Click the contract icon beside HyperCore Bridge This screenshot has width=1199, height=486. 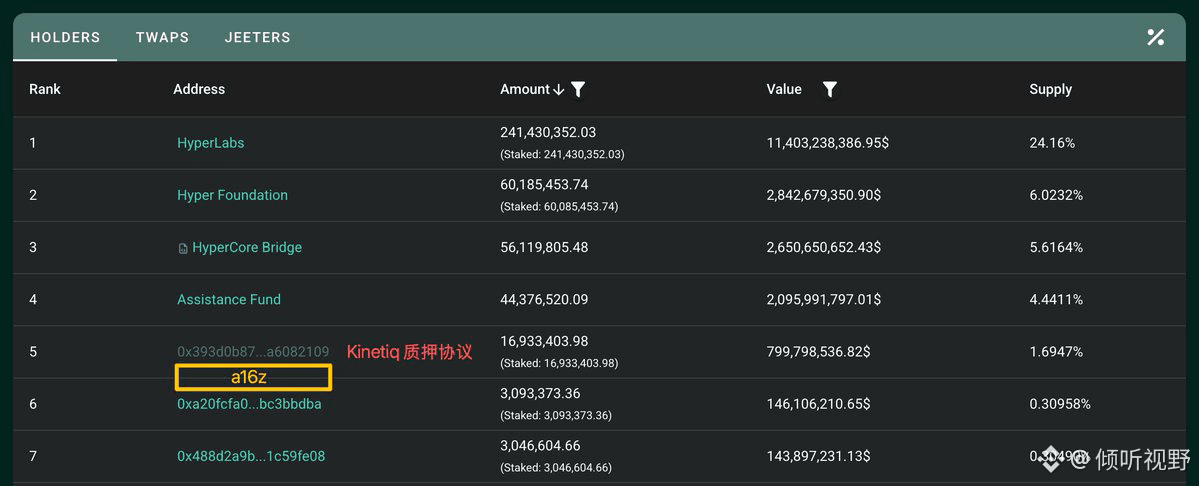[x=183, y=248]
